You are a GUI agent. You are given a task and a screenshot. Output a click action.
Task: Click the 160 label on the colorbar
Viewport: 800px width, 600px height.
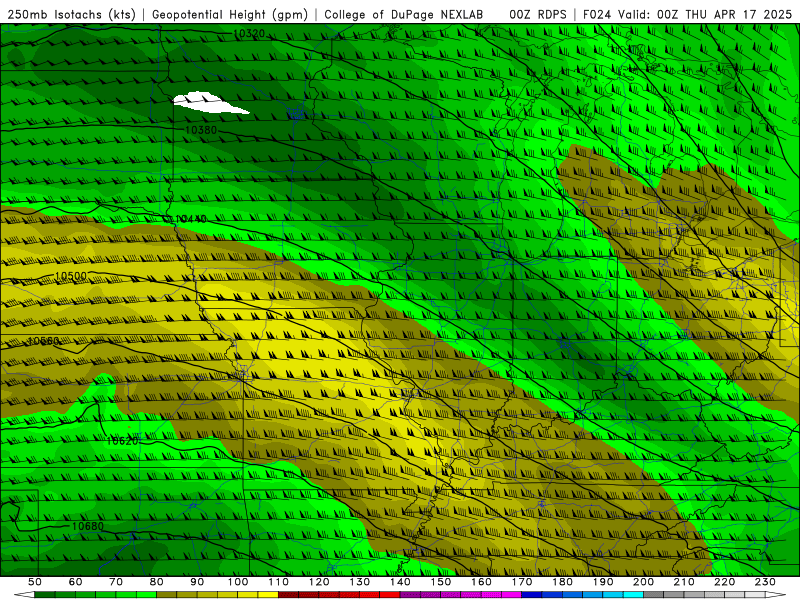[481, 582]
